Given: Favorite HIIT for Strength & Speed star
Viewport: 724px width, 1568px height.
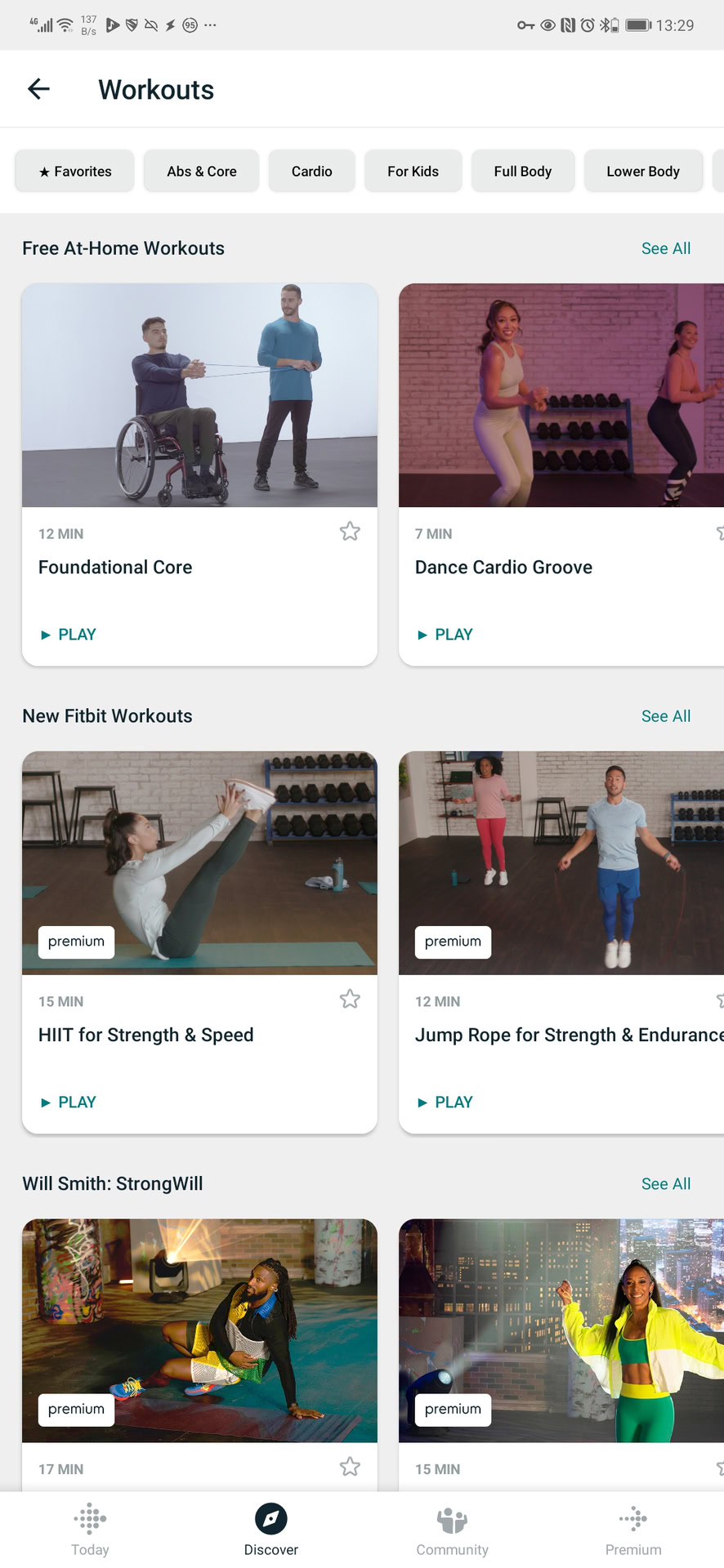Looking at the screenshot, I should coord(350,1000).
